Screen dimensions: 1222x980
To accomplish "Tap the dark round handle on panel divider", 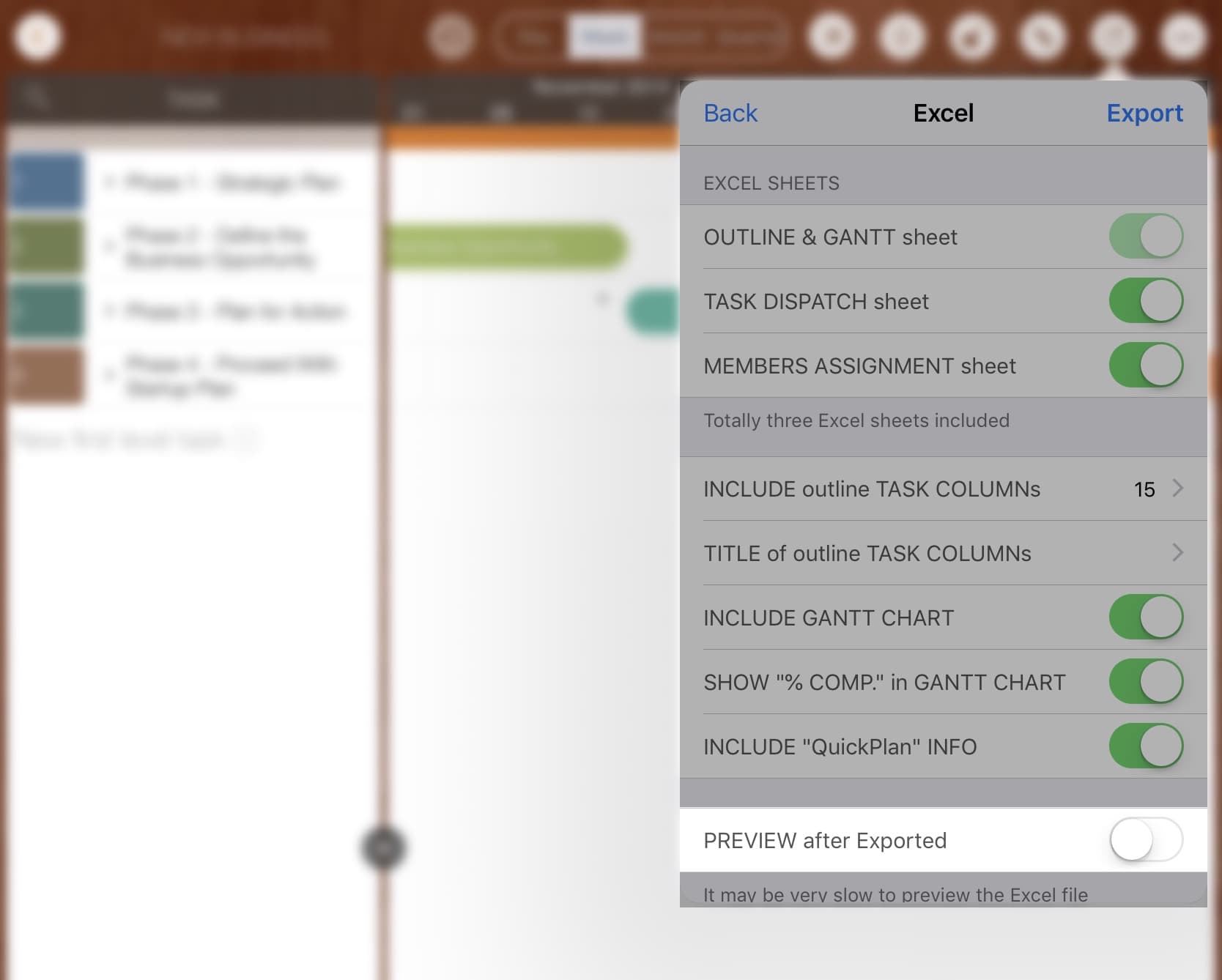I will [x=383, y=847].
